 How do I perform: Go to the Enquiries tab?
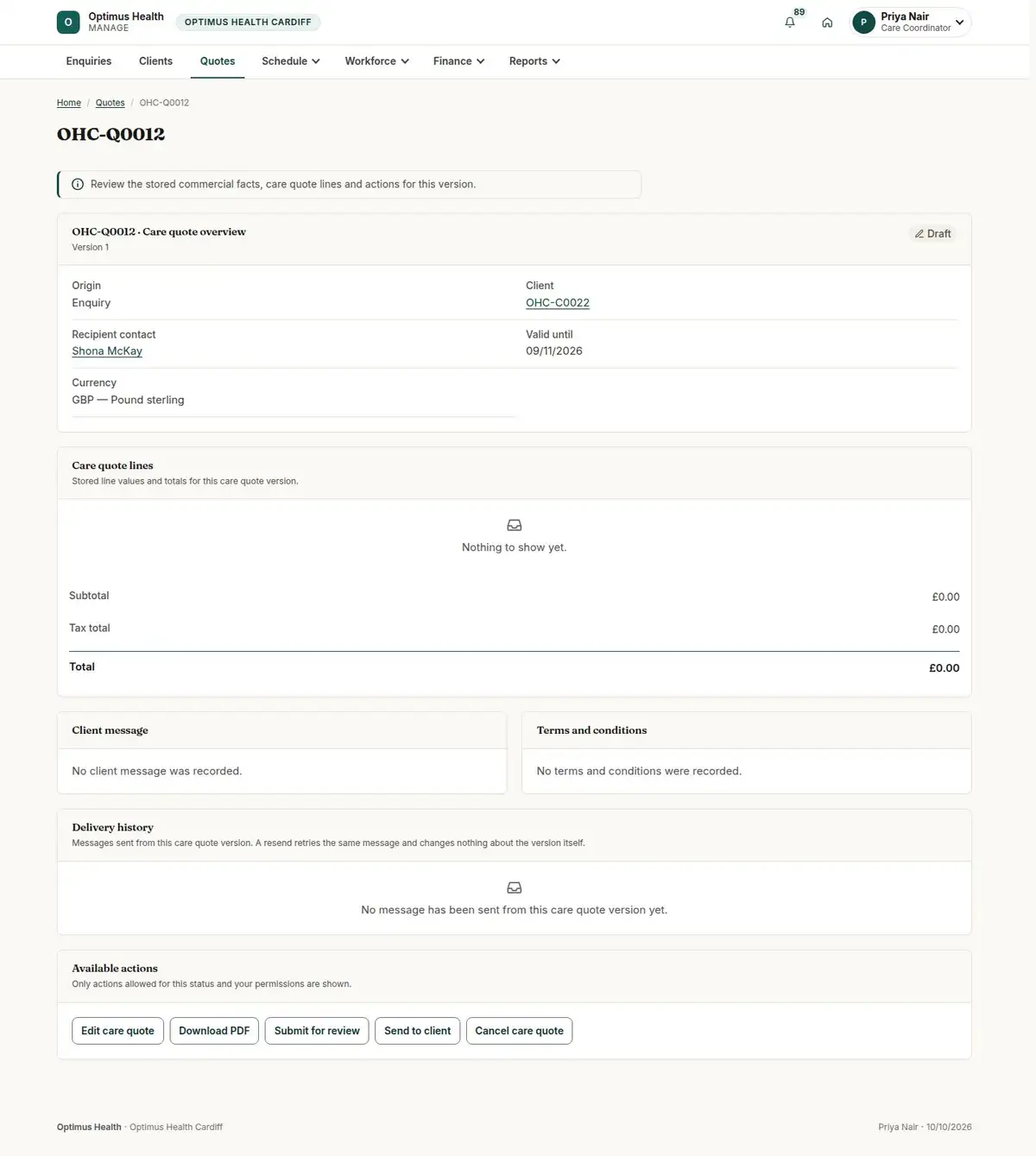pyautogui.click(x=89, y=61)
